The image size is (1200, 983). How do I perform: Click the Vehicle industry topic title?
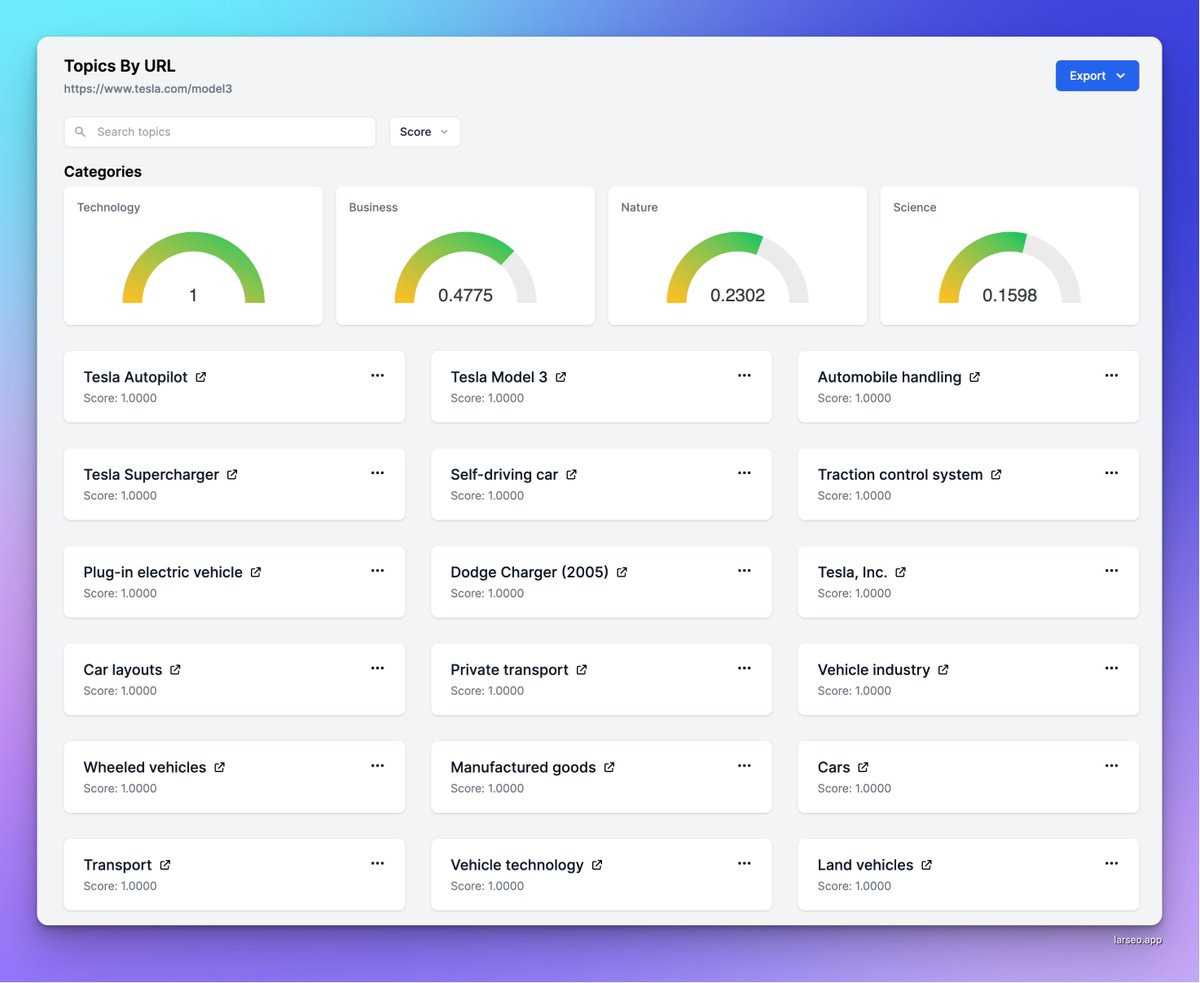pyautogui.click(x=874, y=670)
